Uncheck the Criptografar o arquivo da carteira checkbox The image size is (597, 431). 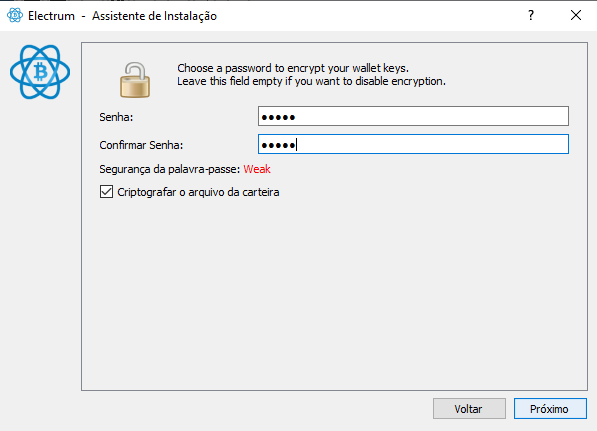(106, 192)
